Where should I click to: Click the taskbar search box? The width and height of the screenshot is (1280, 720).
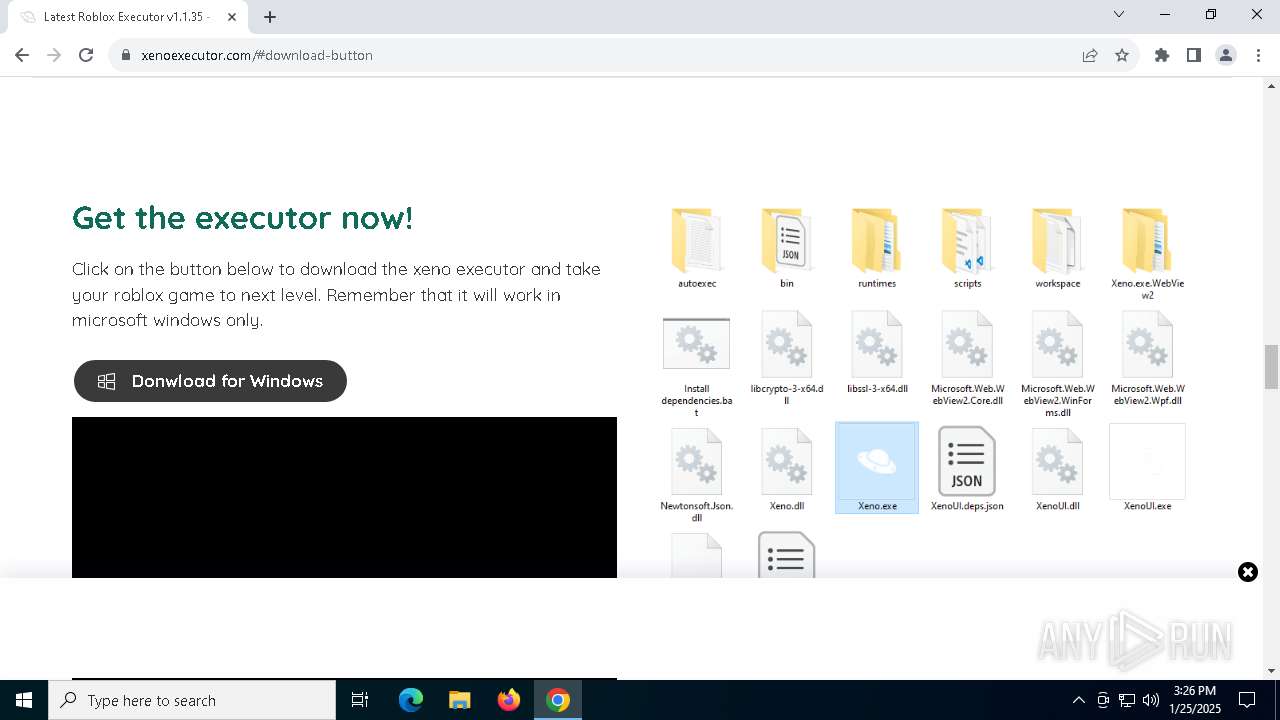click(x=192, y=700)
